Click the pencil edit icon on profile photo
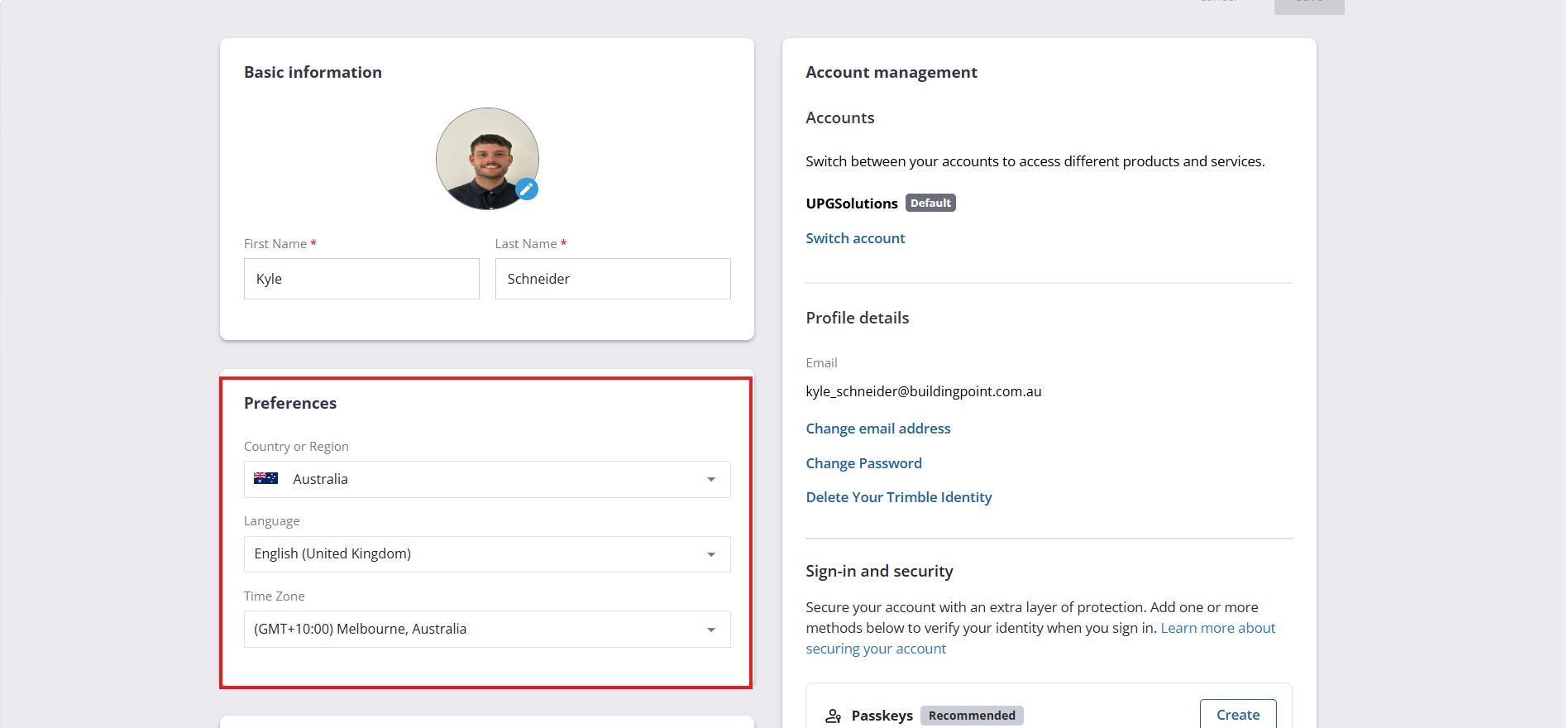 point(527,189)
